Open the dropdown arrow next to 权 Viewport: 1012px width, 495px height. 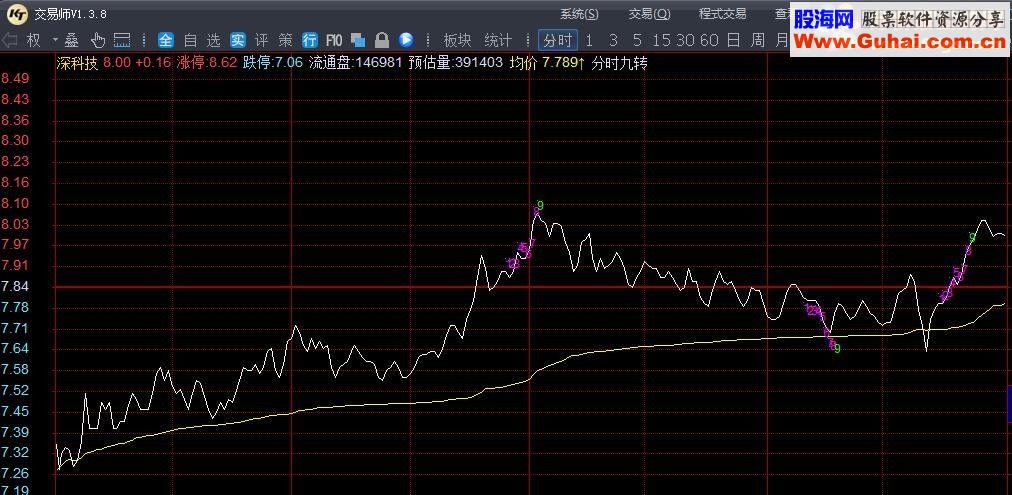[x=55, y=41]
